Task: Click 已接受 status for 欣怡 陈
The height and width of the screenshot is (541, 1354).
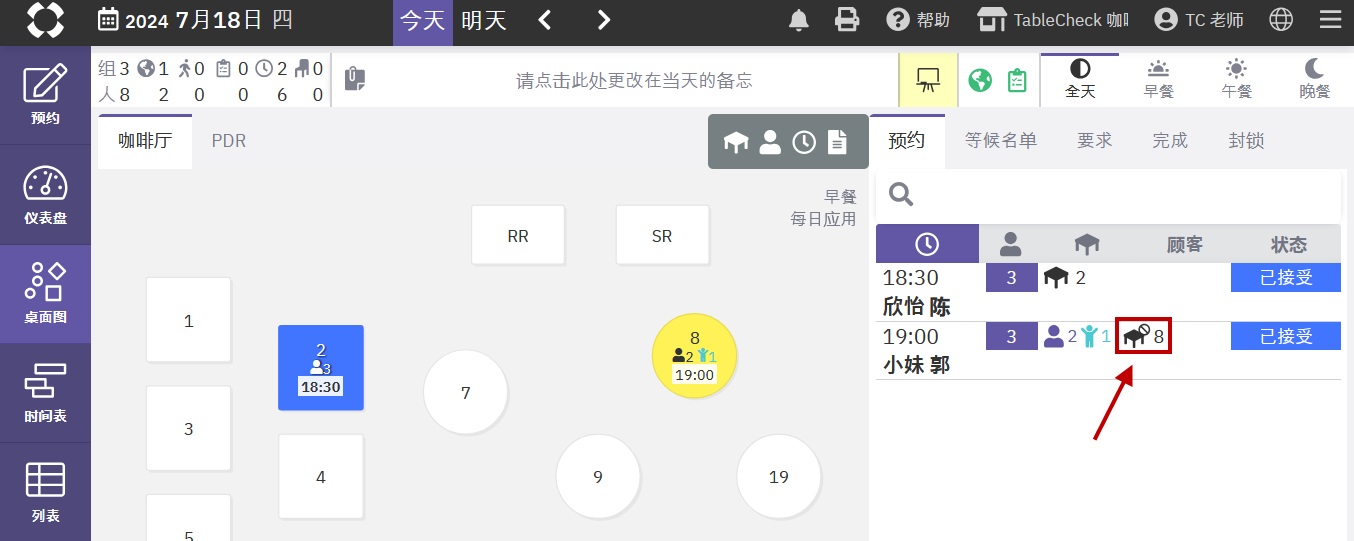Action: click(x=1286, y=278)
